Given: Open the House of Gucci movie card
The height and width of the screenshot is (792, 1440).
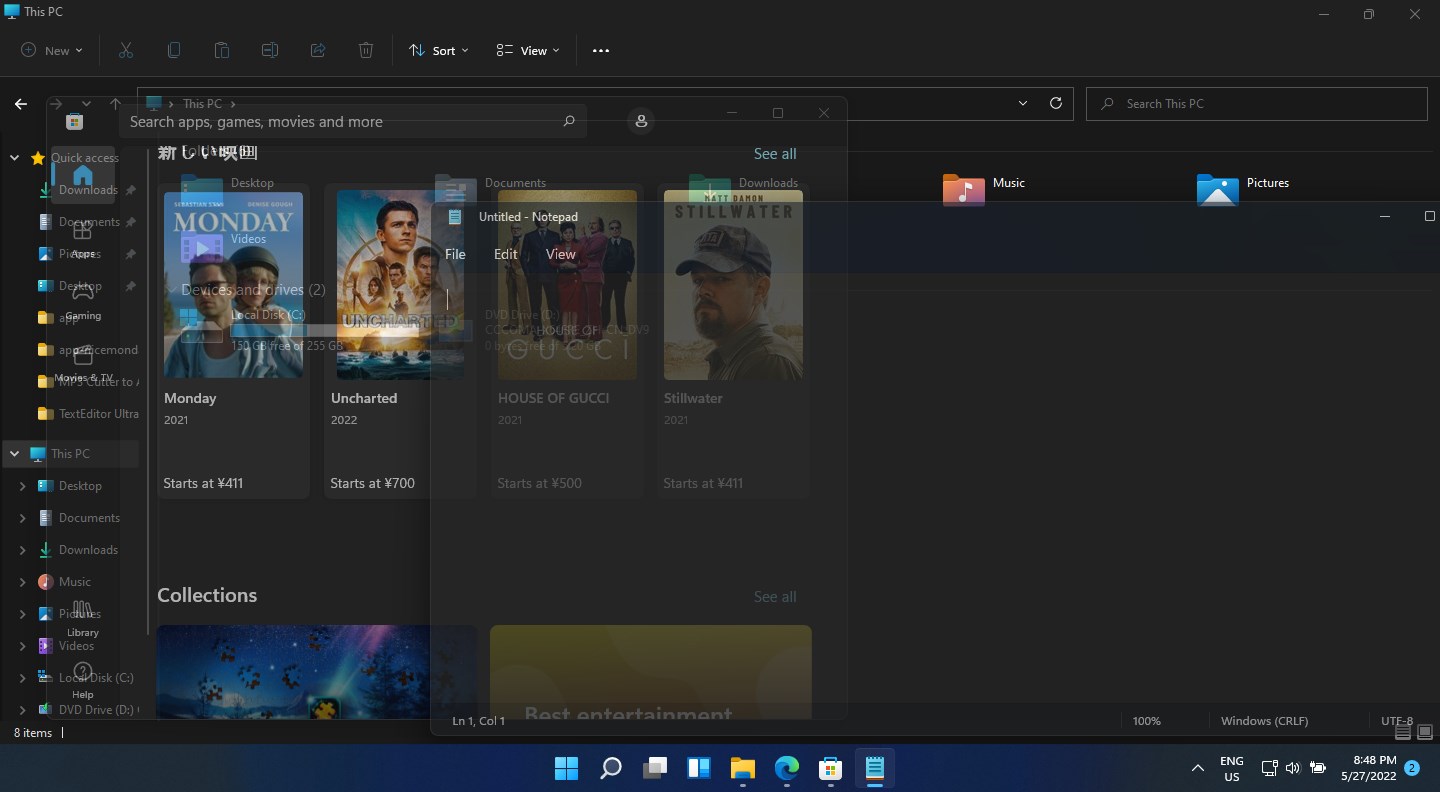Looking at the screenshot, I should coord(567,341).
